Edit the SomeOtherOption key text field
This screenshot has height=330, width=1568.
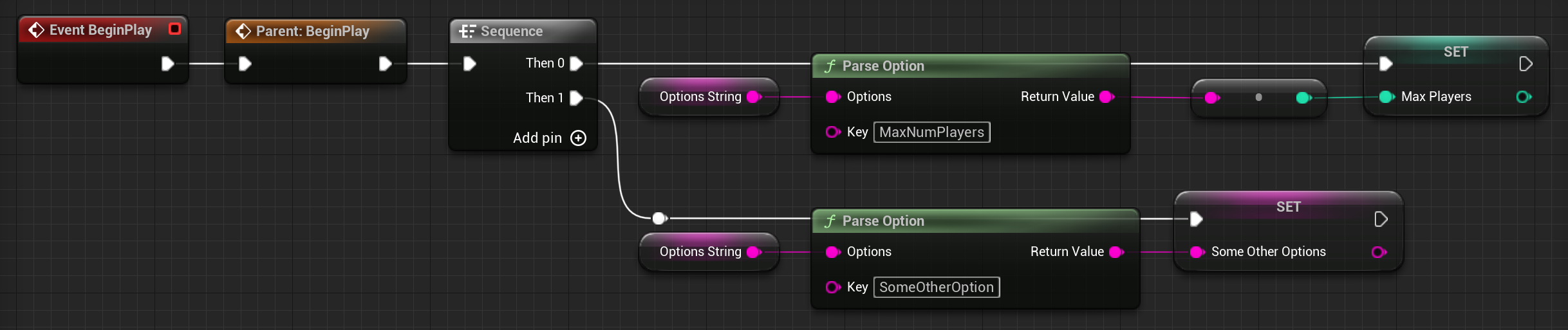937,287
